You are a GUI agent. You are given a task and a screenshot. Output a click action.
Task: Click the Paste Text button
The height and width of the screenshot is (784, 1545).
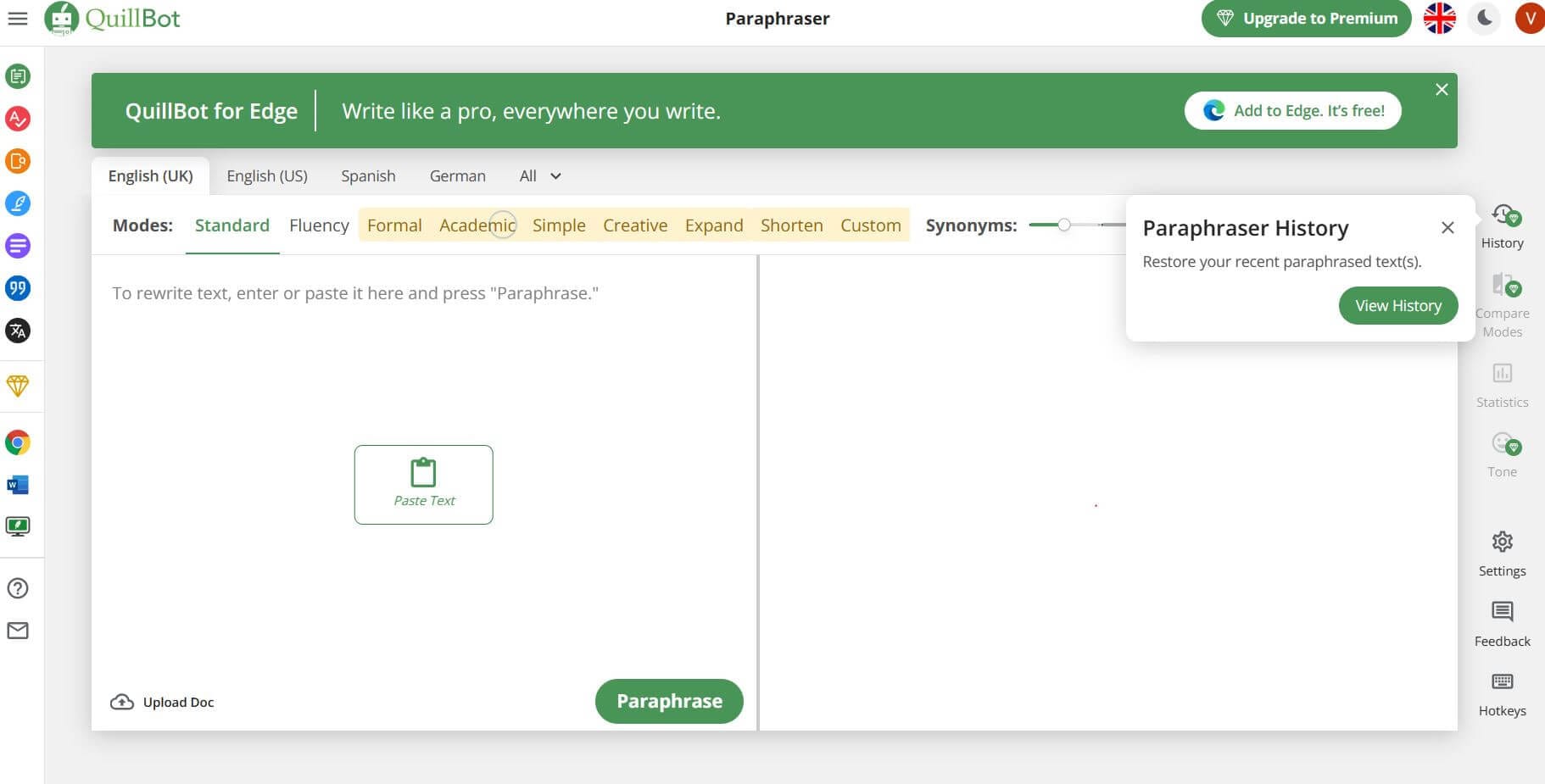point(424,485)
